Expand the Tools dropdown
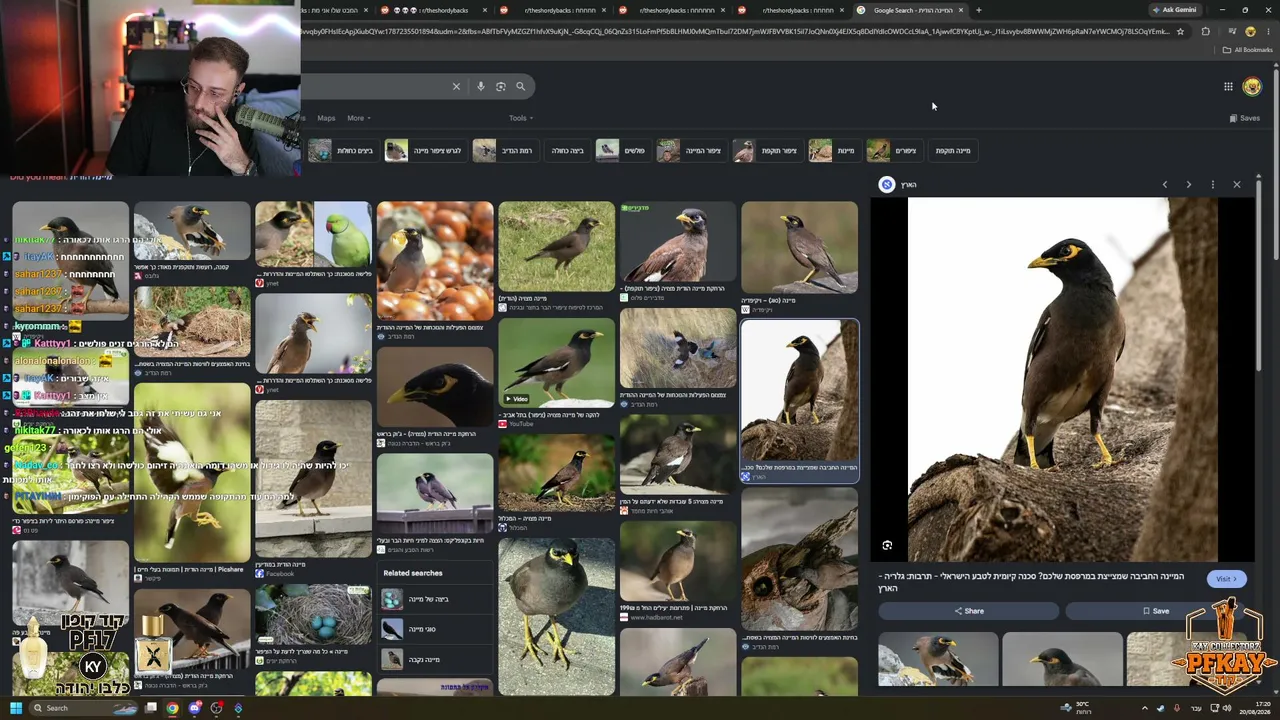This screenshot has height=720, width=1280. pos(520,118)
